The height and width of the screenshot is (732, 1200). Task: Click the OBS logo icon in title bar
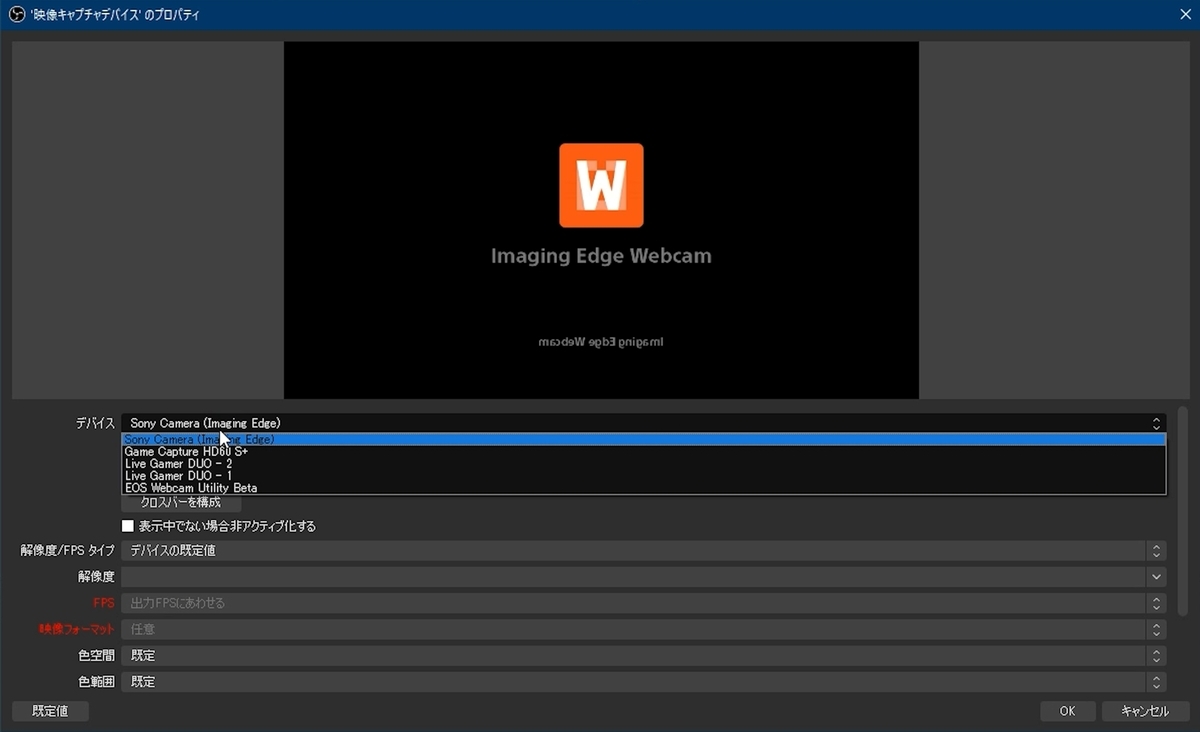pyautogui.click(x=16, y=15)
